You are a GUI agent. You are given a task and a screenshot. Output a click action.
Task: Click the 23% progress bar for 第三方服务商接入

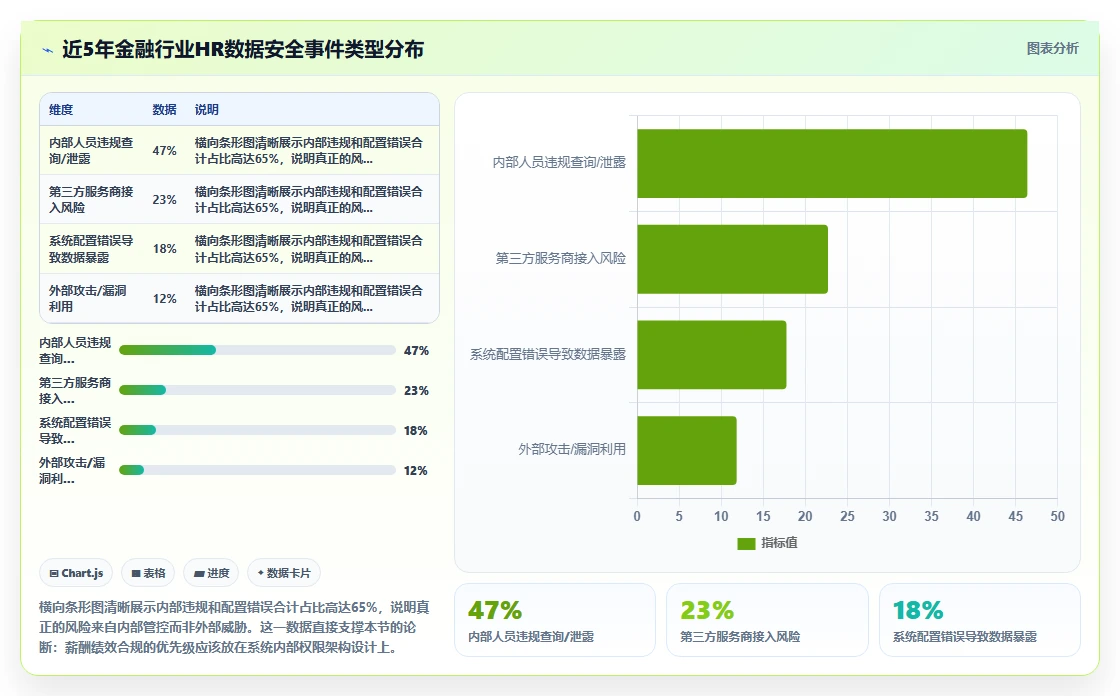257,390
